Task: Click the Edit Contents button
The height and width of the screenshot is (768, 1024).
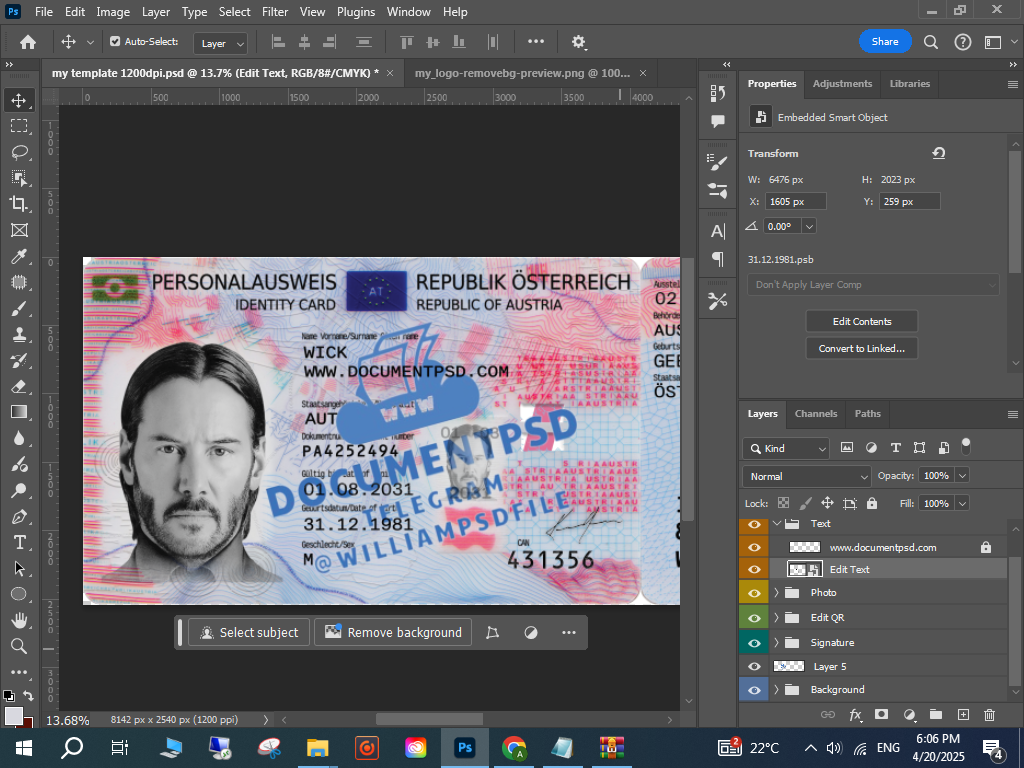Action: 862,321
